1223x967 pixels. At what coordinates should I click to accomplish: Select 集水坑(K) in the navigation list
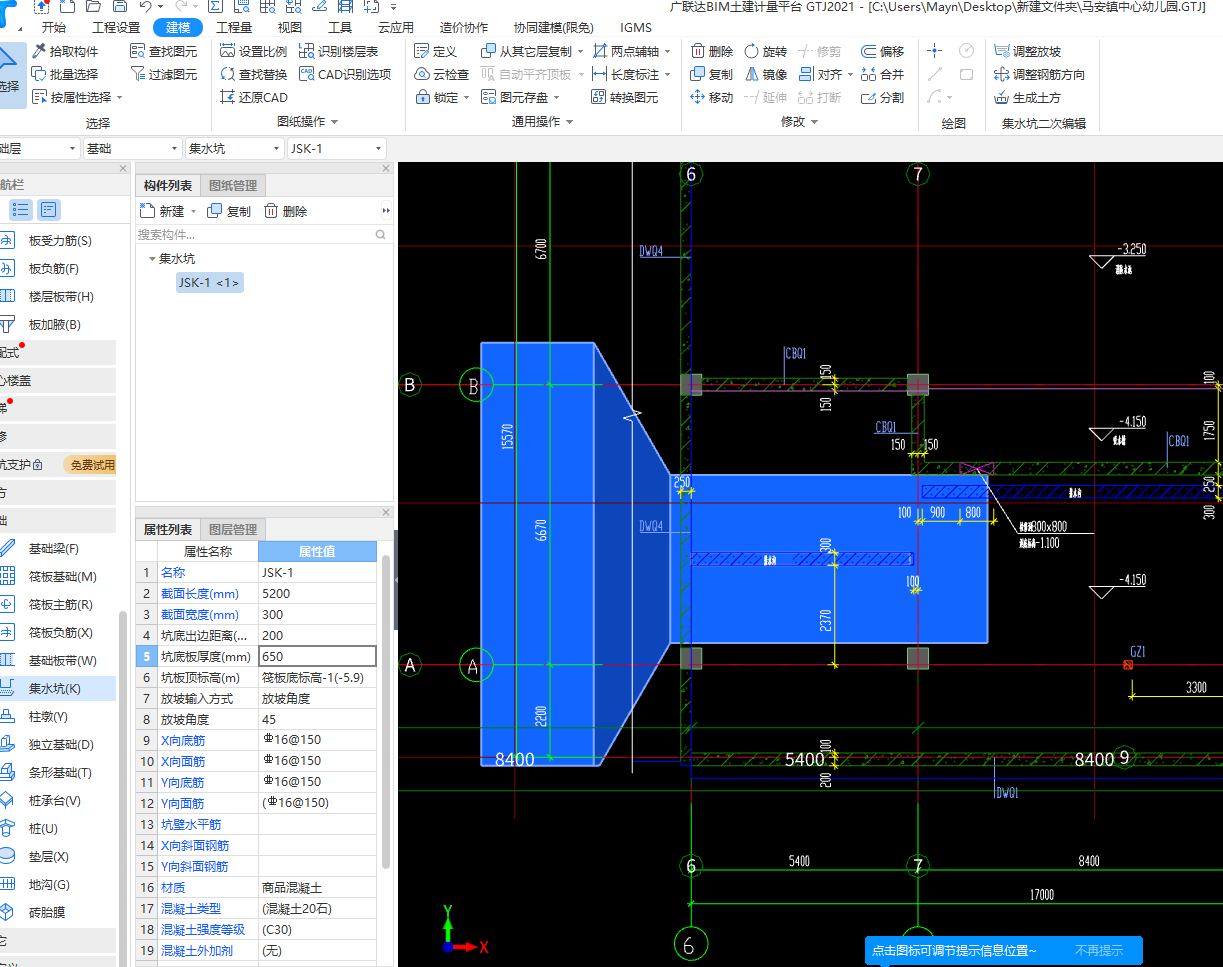57,688
